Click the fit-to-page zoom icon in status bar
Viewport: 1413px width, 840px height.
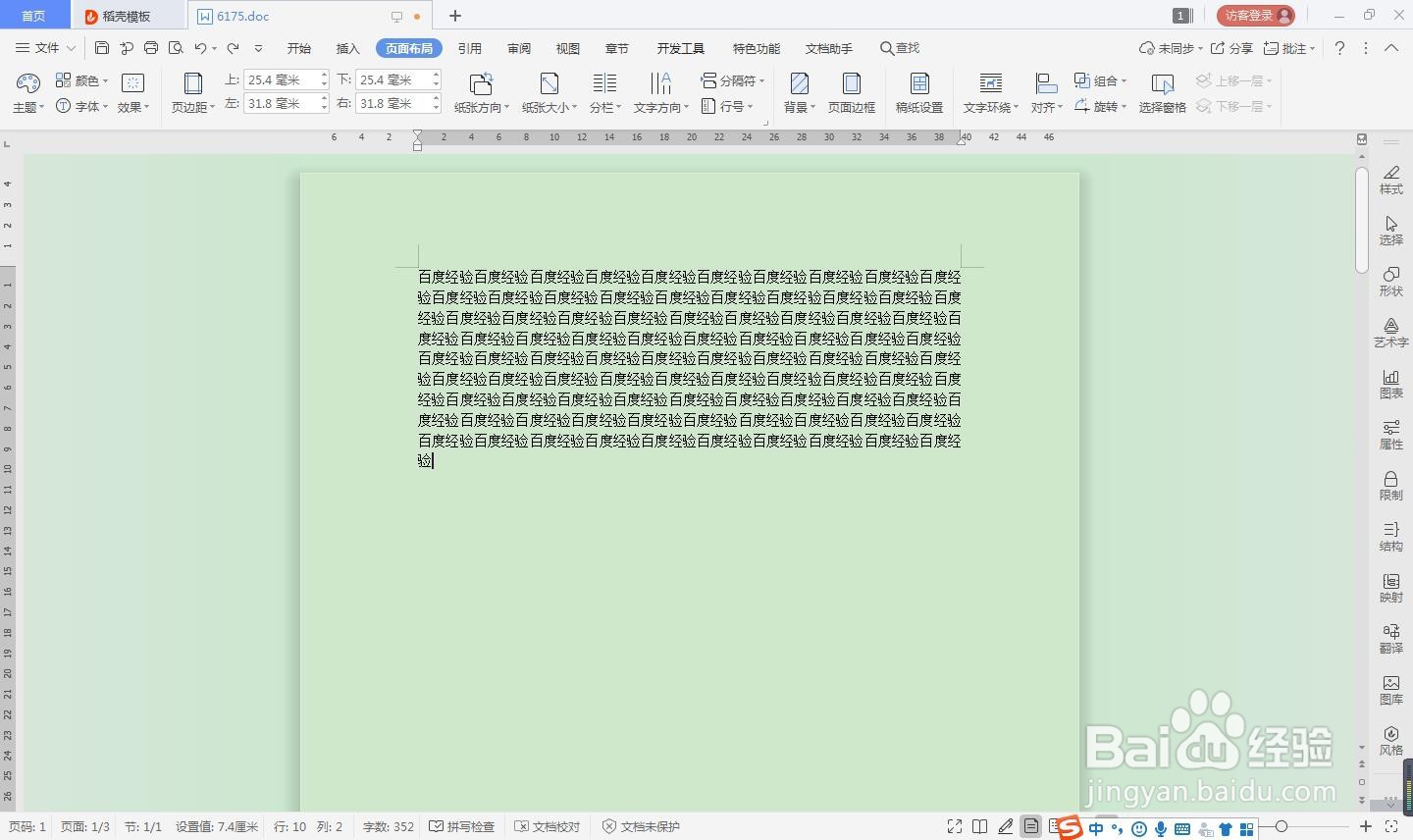(1390, 827)
